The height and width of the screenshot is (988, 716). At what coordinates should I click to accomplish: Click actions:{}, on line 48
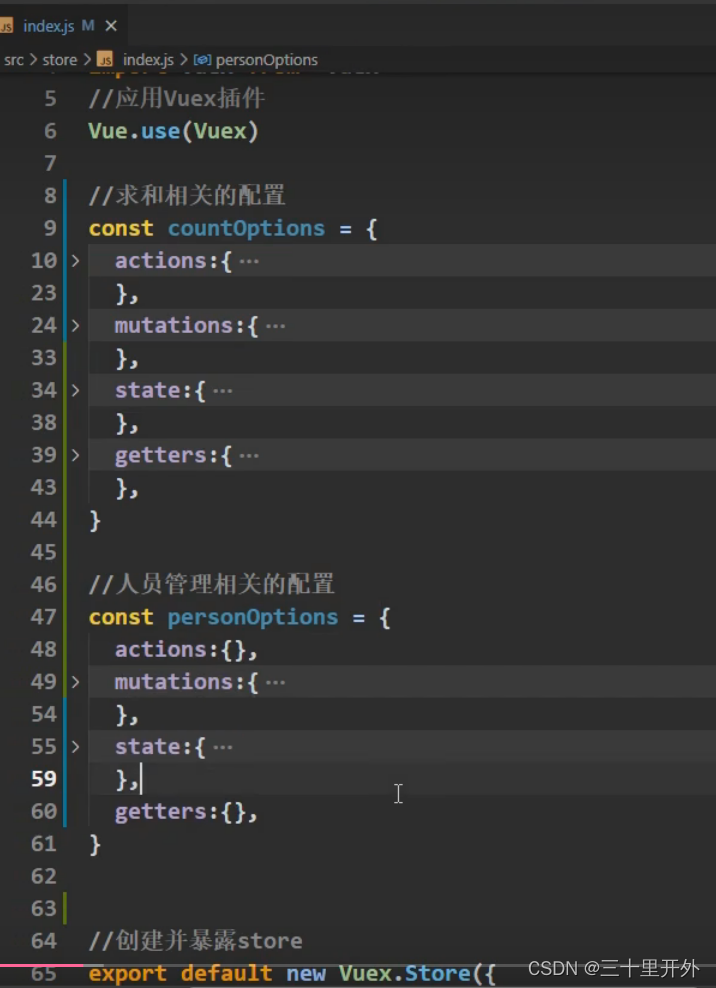tap(186, 650)
